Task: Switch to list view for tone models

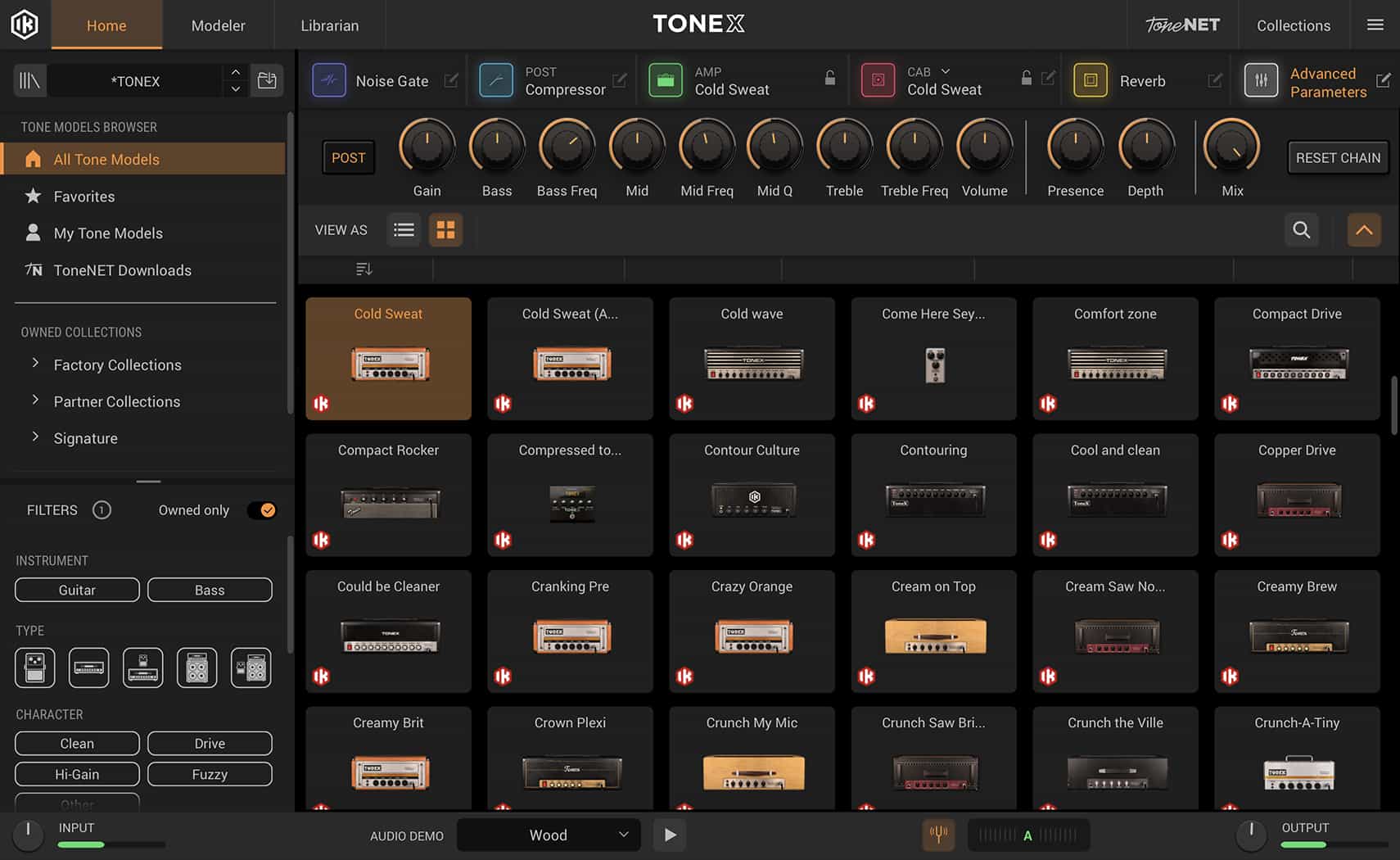Action: [x=403, y=229]
